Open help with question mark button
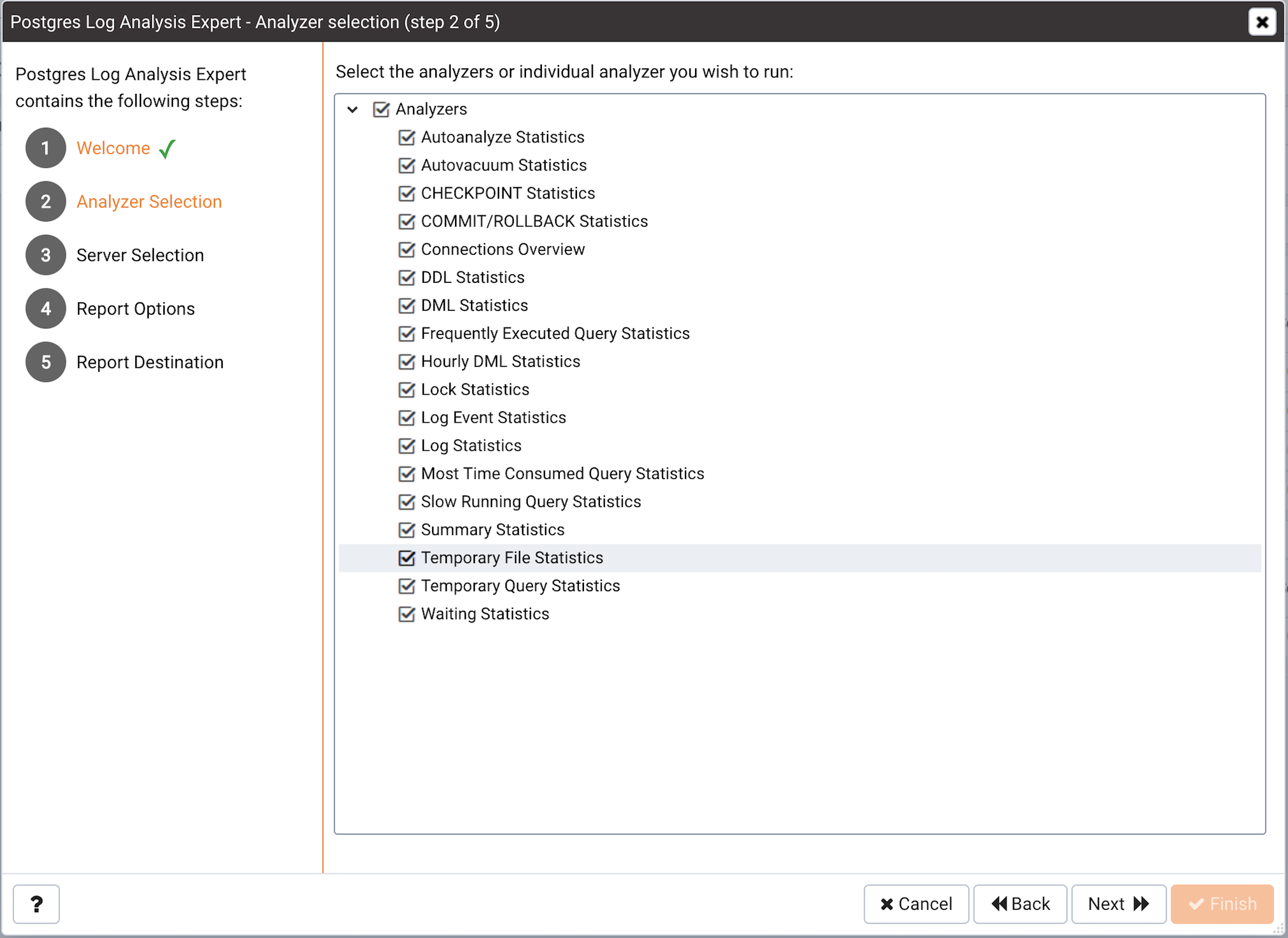This screenshot has width=1288, height=938. point(36,904)
